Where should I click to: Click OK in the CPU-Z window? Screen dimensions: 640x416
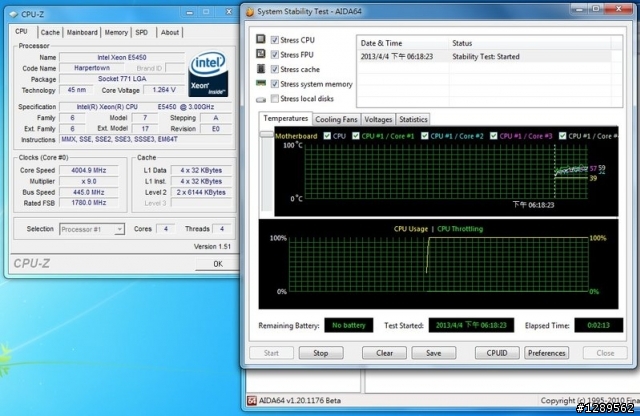(x=218, y=264)
